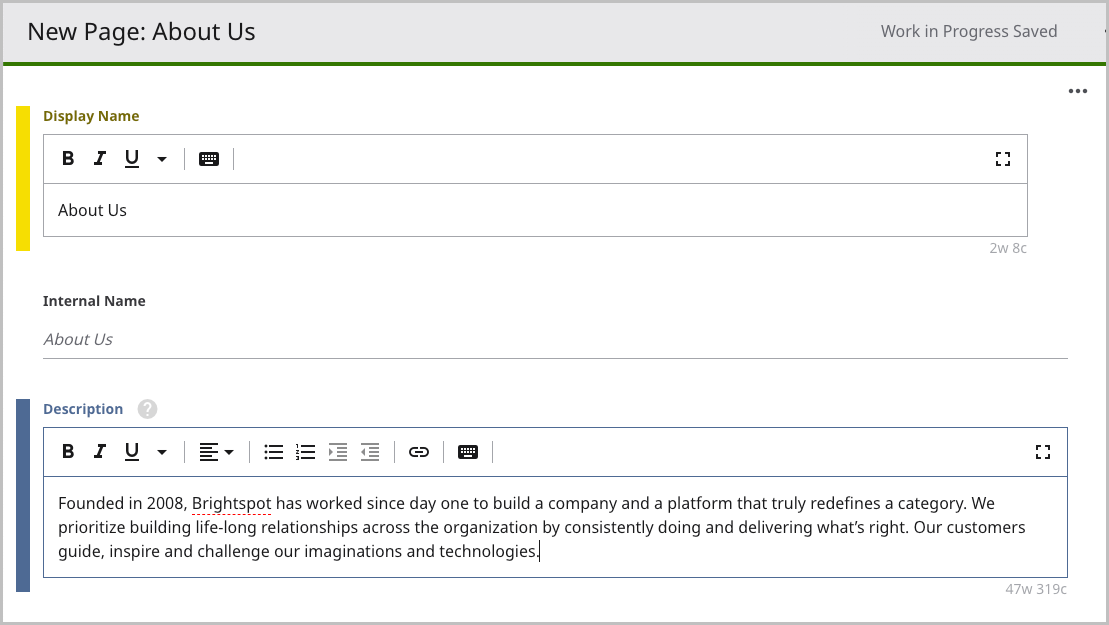Insert a bulleted list in Description

pos(274,452)
